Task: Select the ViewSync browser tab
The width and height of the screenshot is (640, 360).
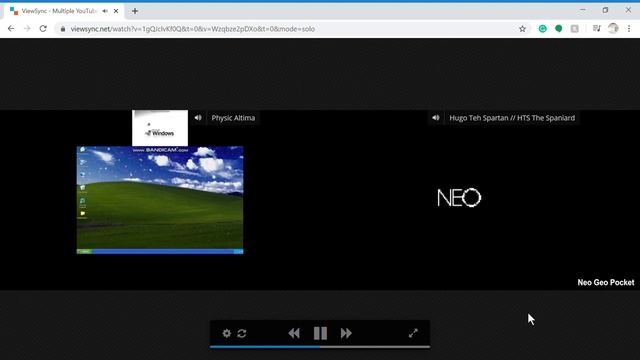Action: (x=63, y=11)
